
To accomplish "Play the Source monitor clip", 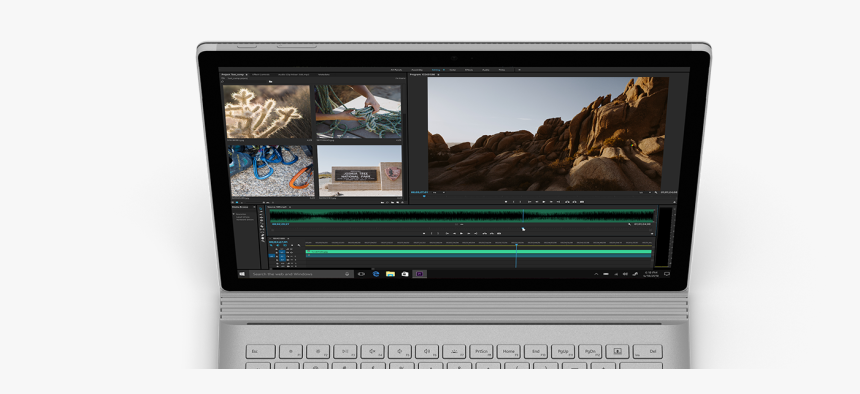I will [461, 233].
